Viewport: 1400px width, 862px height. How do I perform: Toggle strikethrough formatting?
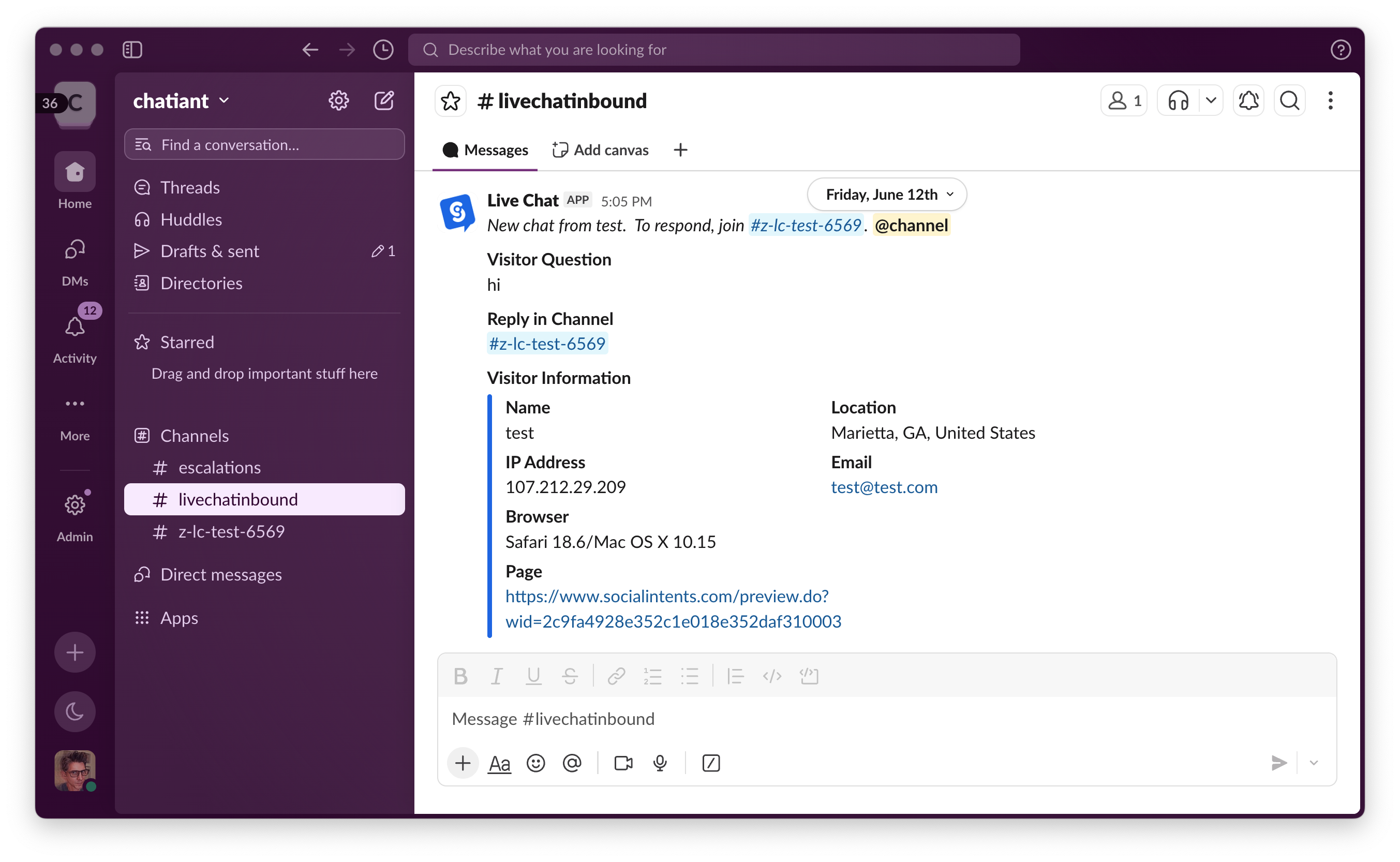[570, 676]
